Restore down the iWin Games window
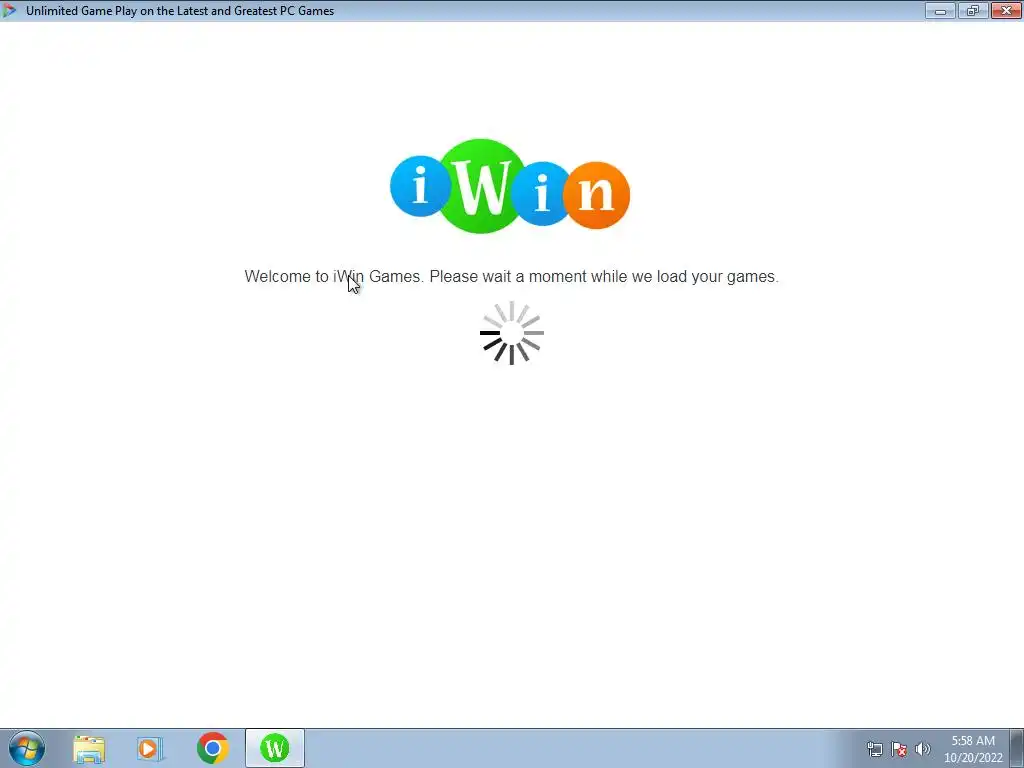Viewport: 1024px width, 768px height. coord(973,10)
